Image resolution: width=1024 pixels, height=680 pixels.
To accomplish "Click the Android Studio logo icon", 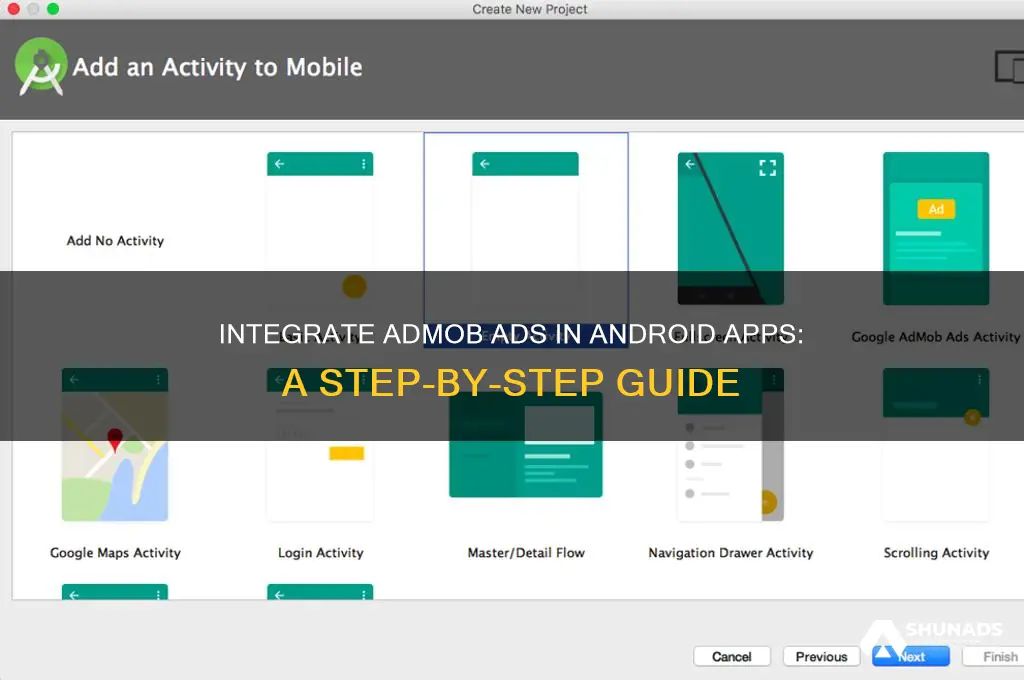I will coord(41,67).
